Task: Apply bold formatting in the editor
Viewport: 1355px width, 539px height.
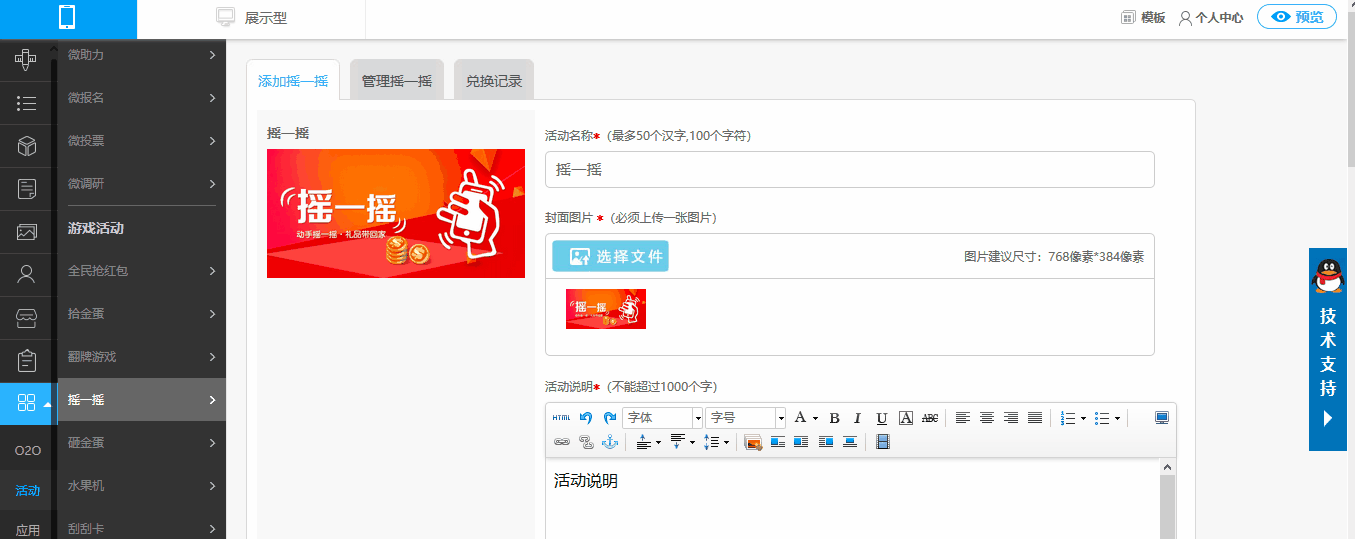Action: pyautogui.click(x=834, y=418)
